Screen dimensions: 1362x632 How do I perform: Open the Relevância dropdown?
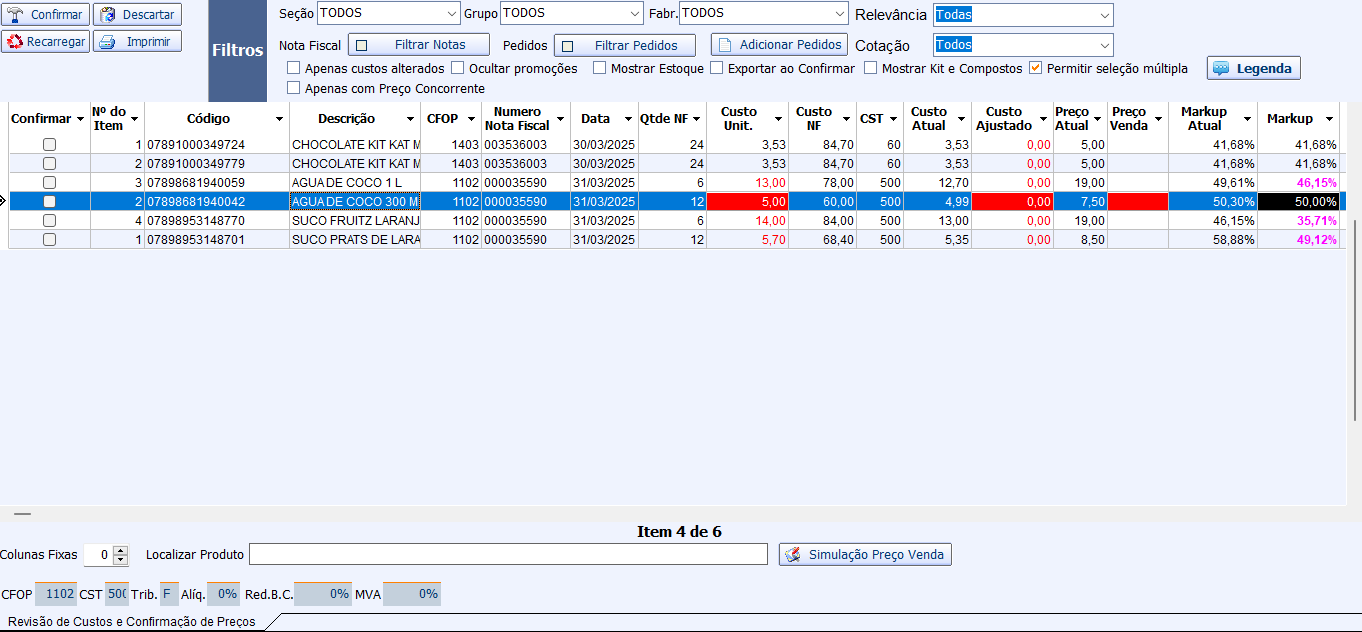coord(1103,15)
